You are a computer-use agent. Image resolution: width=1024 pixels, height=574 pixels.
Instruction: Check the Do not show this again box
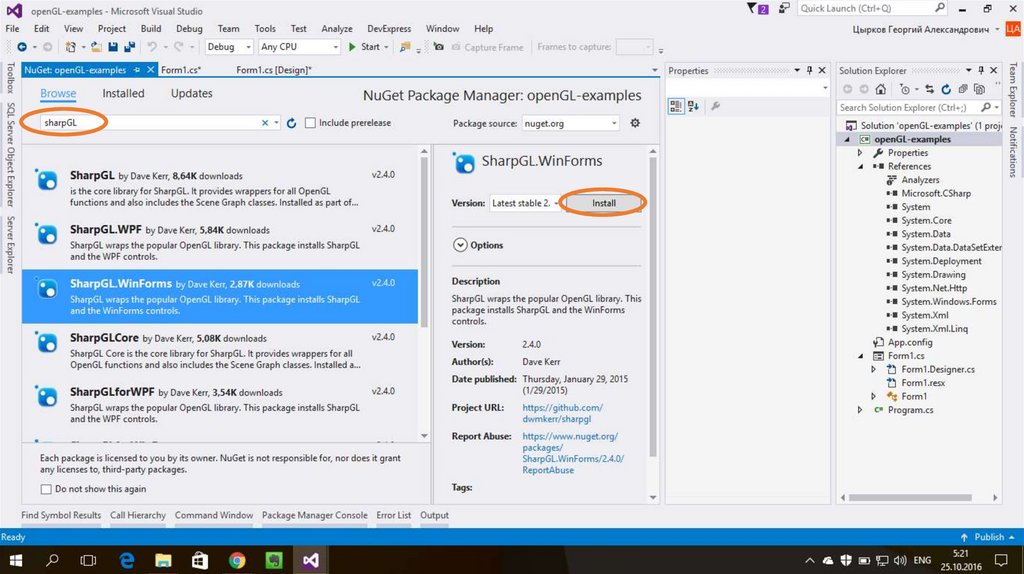coord(46,489)
